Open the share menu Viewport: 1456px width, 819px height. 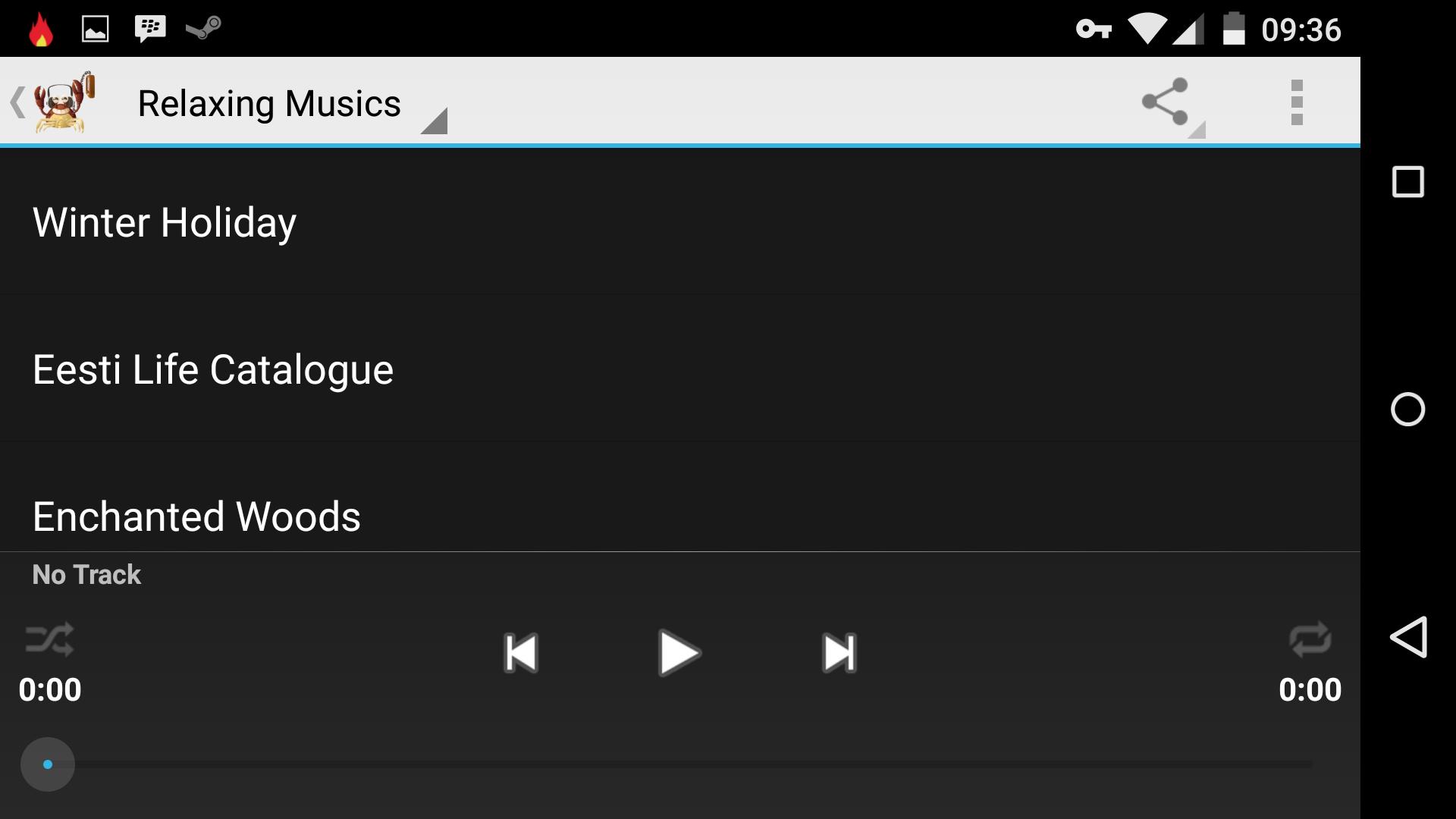[x=1166, y=102]
